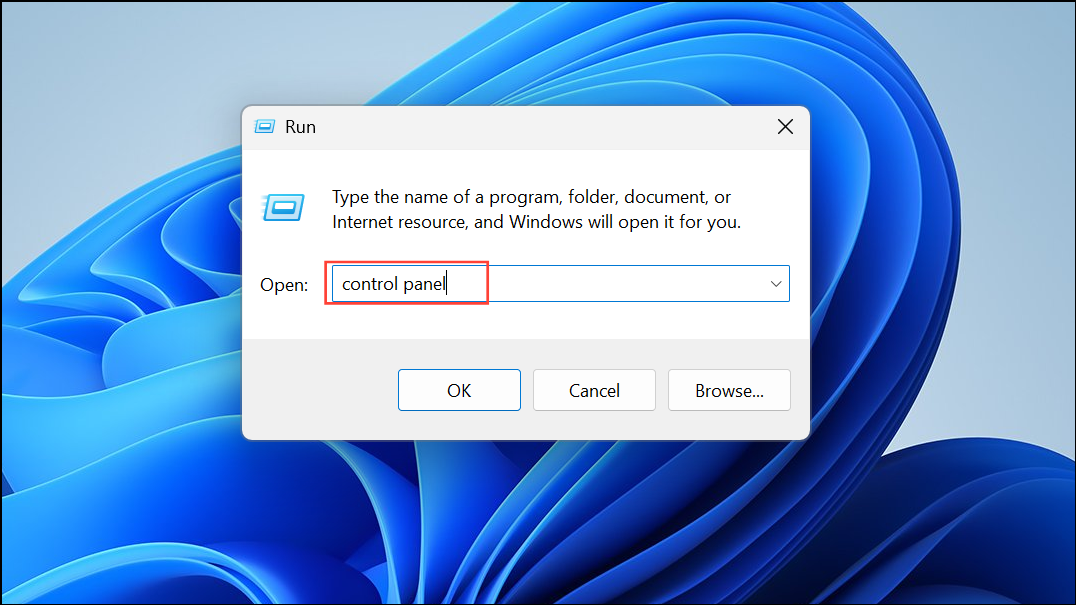Image resolution: width=1076 pixels, height=605 pixels.
Task: Click inside the highlighted red input box
Action: [405, 283]
